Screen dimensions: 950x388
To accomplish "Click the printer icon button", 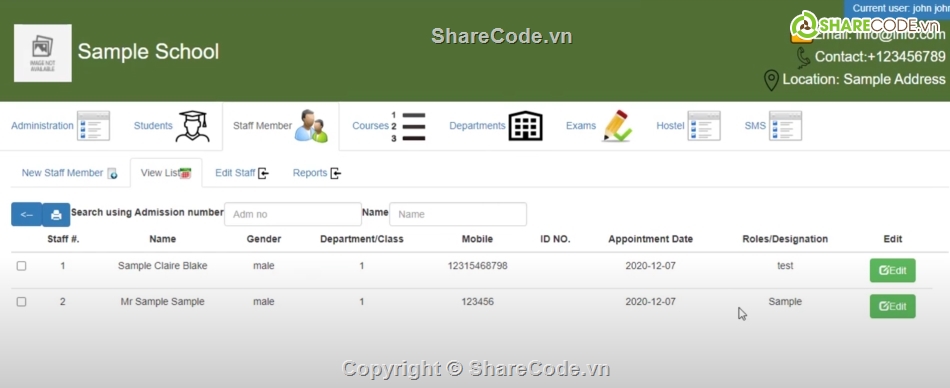I will pyautogui.click(x=56, y=215).
